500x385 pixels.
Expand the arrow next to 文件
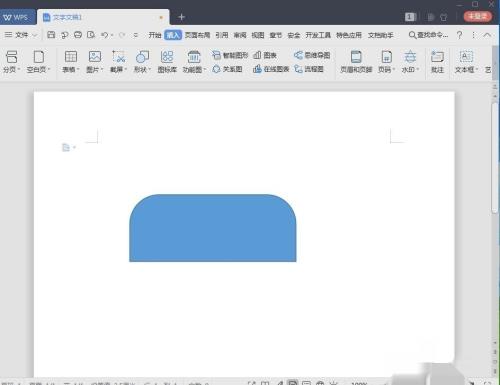point(34,35)
